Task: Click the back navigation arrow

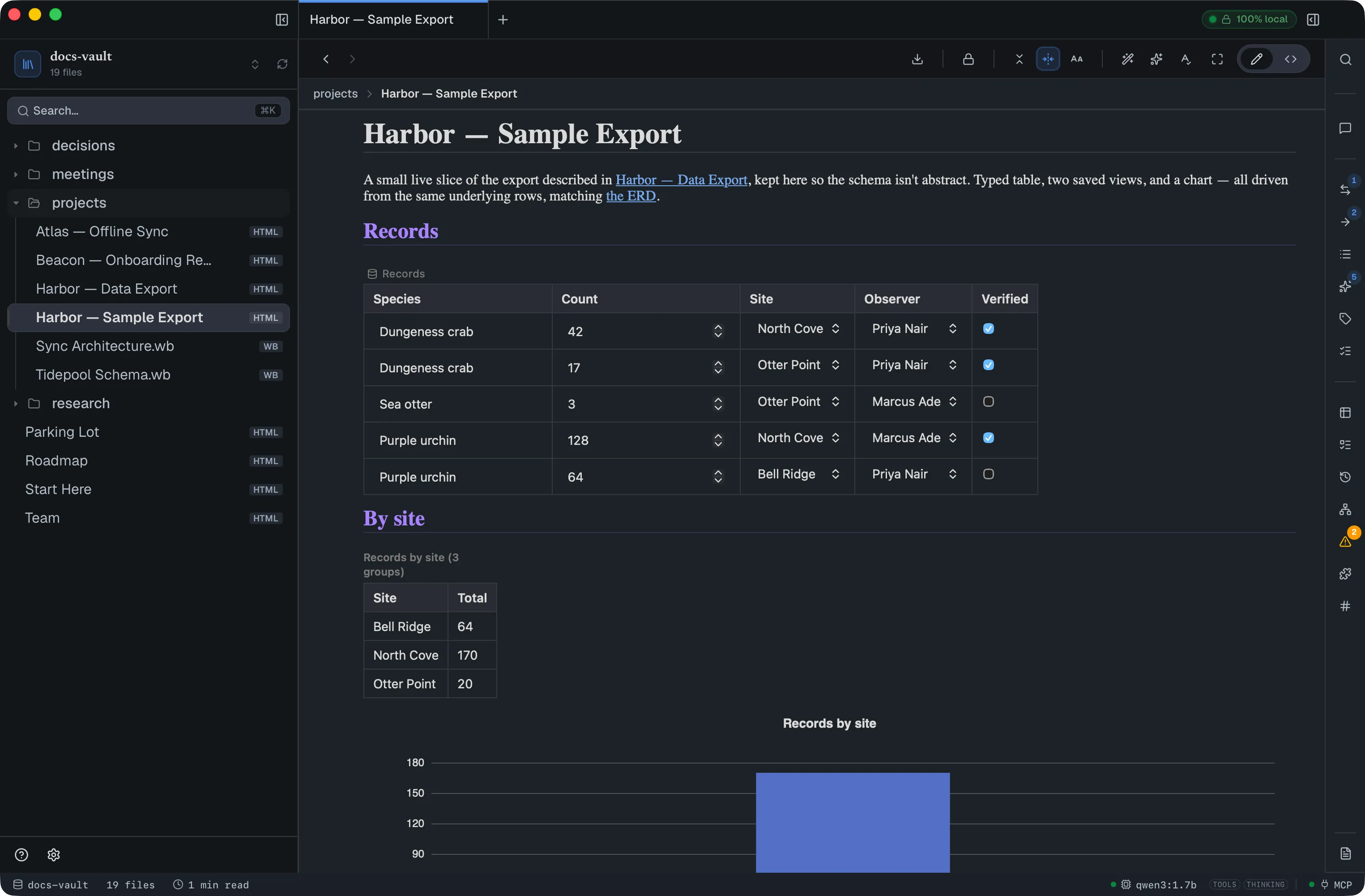Action: click(326, 59)
